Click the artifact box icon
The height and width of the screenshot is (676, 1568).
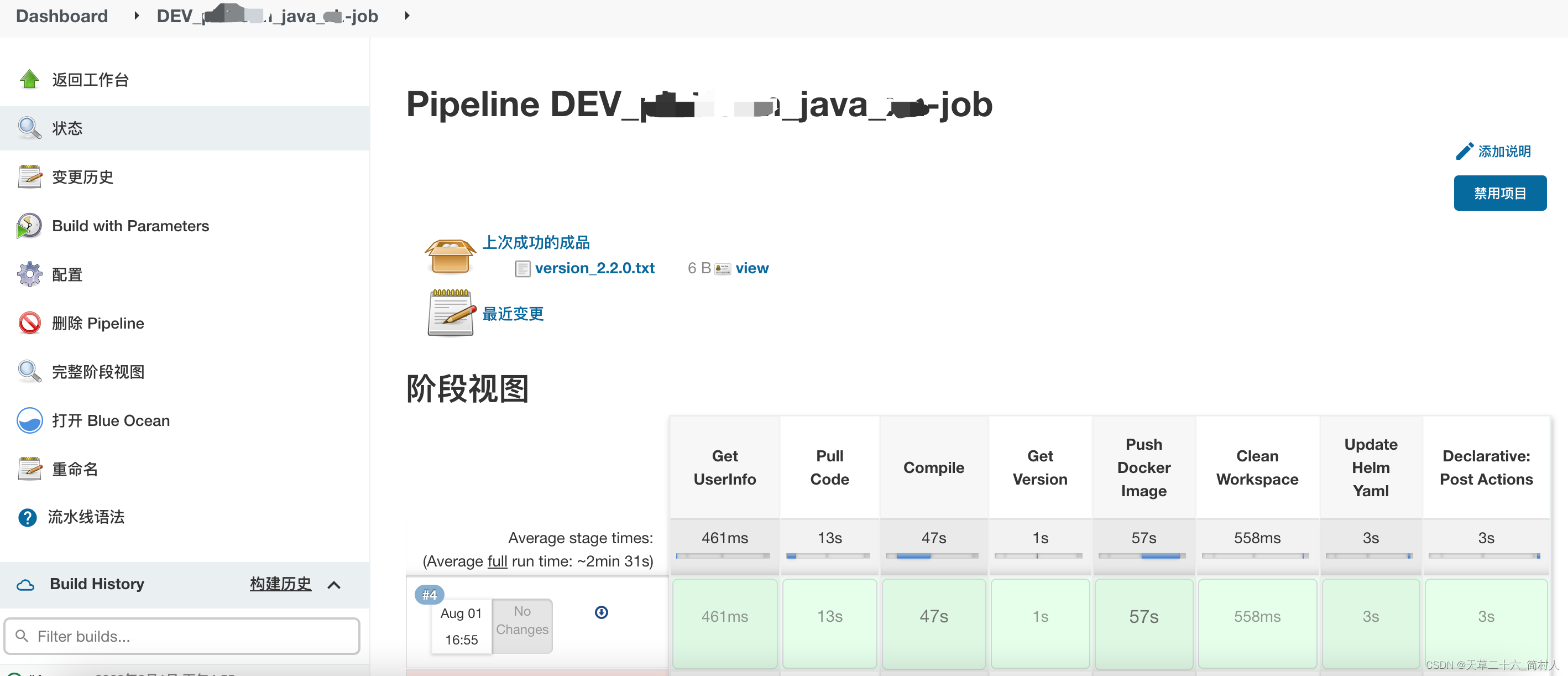[x=450, y=256]
